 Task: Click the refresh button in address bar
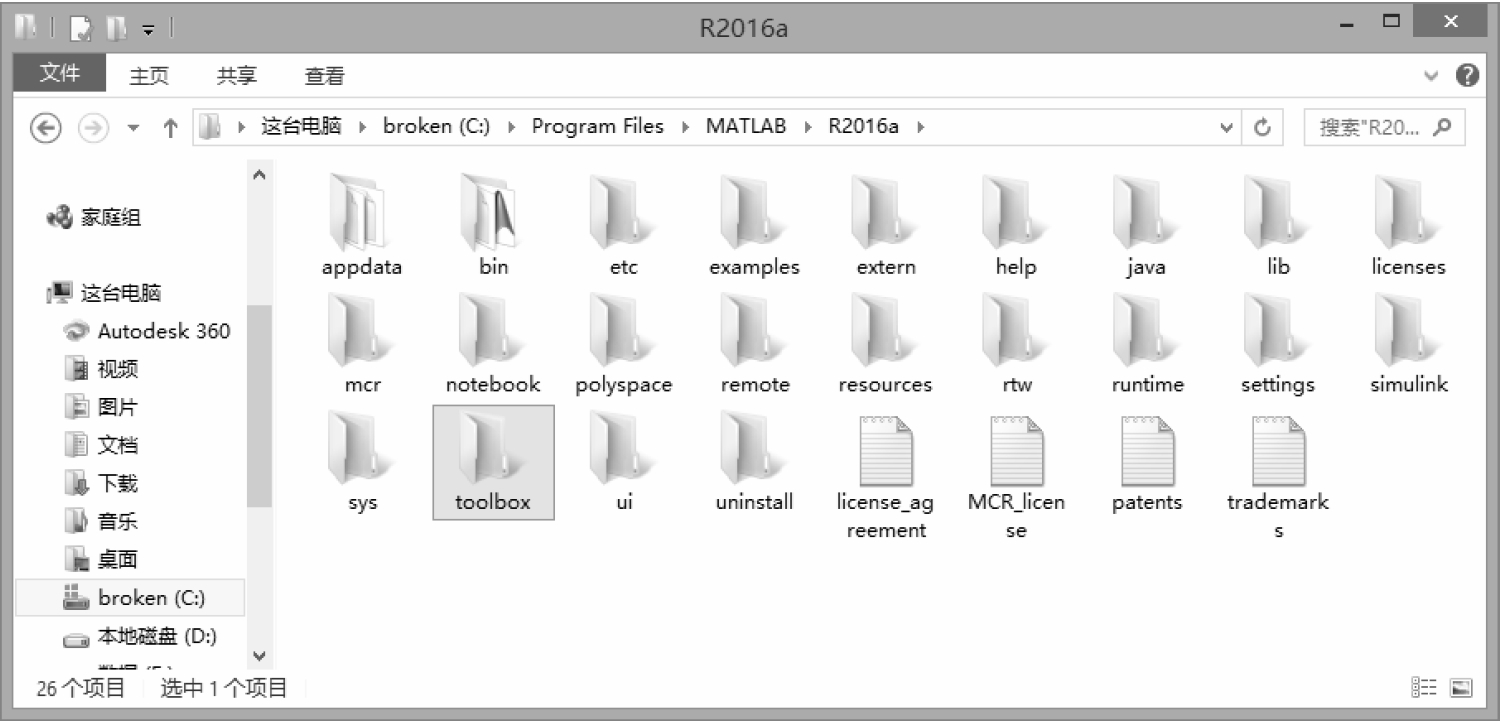coord(1262,127)
